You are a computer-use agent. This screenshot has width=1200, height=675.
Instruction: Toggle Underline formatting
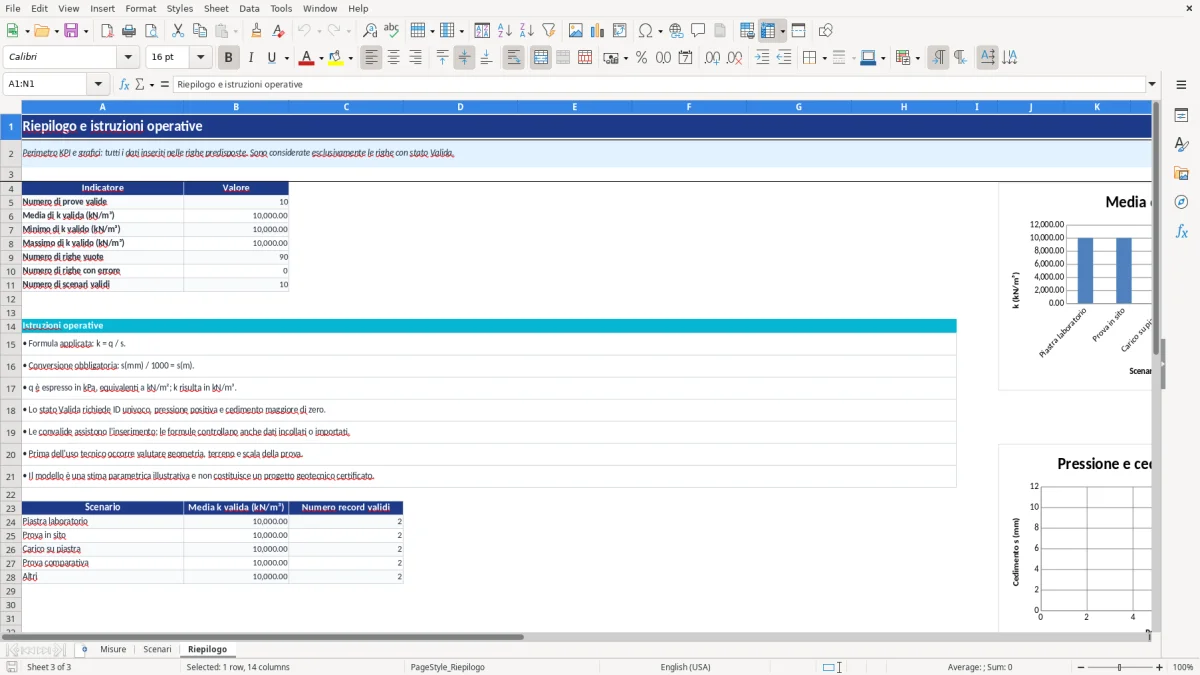271,58
